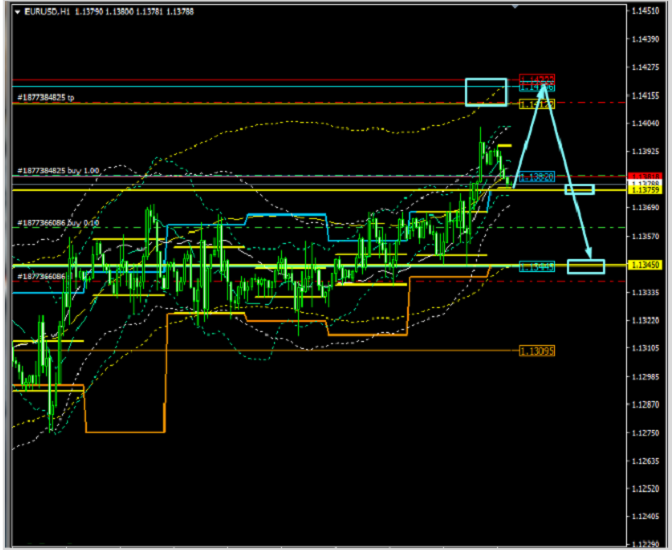Click the red price tag on the scale
Viewport: 672px width, 550px height.
pos(643,176)
